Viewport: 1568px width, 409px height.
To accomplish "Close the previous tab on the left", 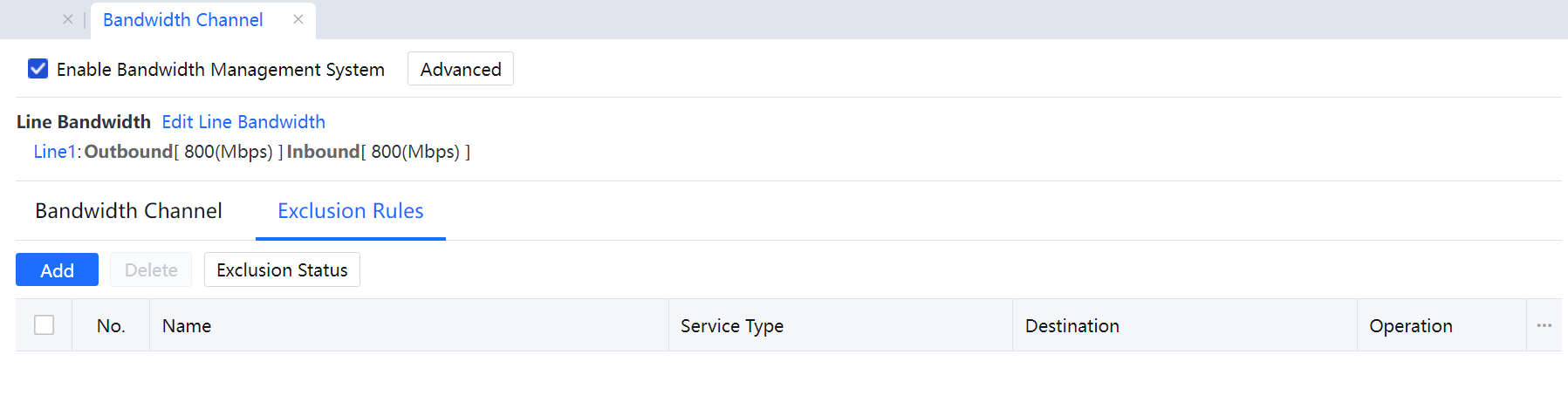I will tap(68, 19).
